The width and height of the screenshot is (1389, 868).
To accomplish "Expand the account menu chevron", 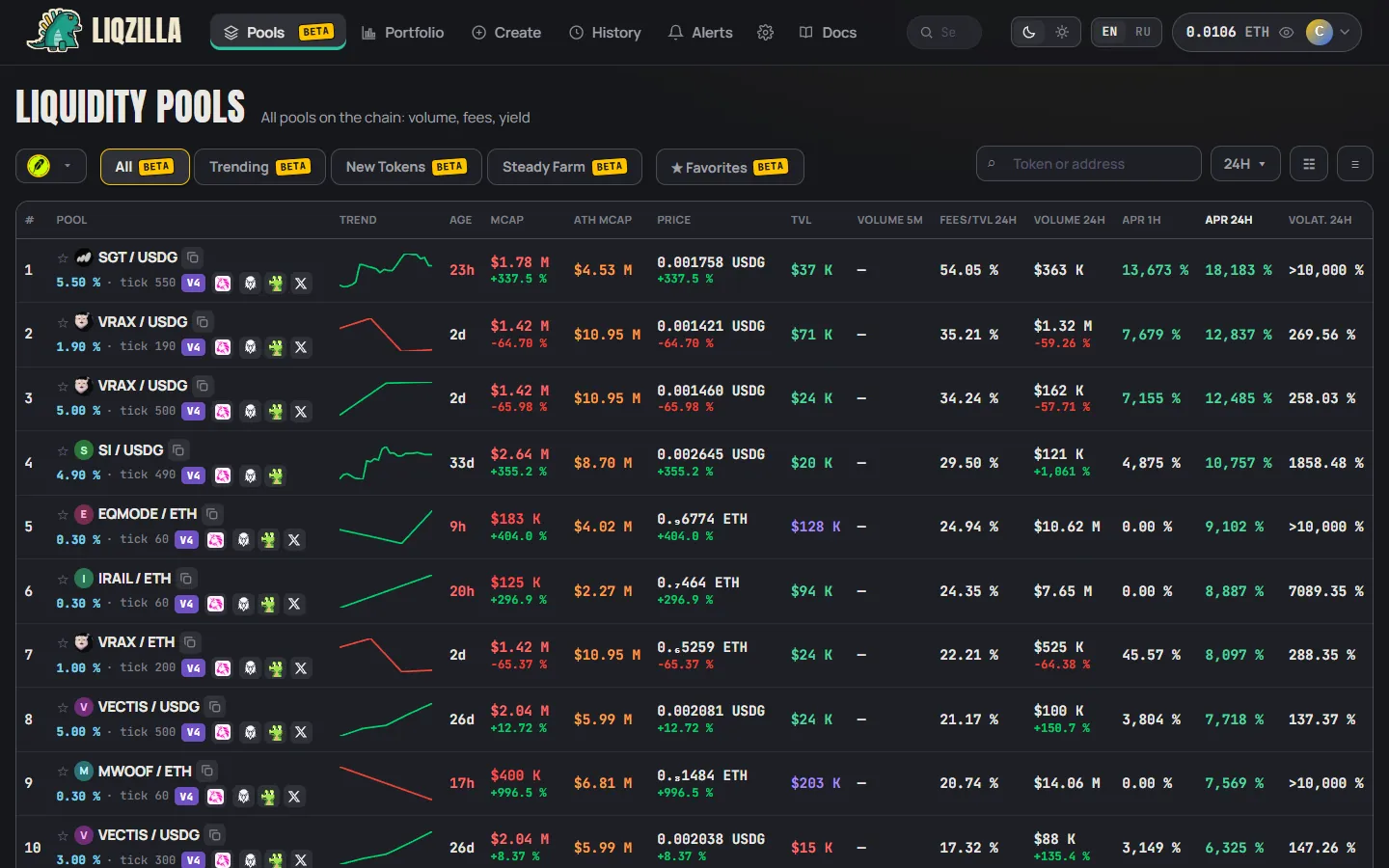I will point(1345,33).
